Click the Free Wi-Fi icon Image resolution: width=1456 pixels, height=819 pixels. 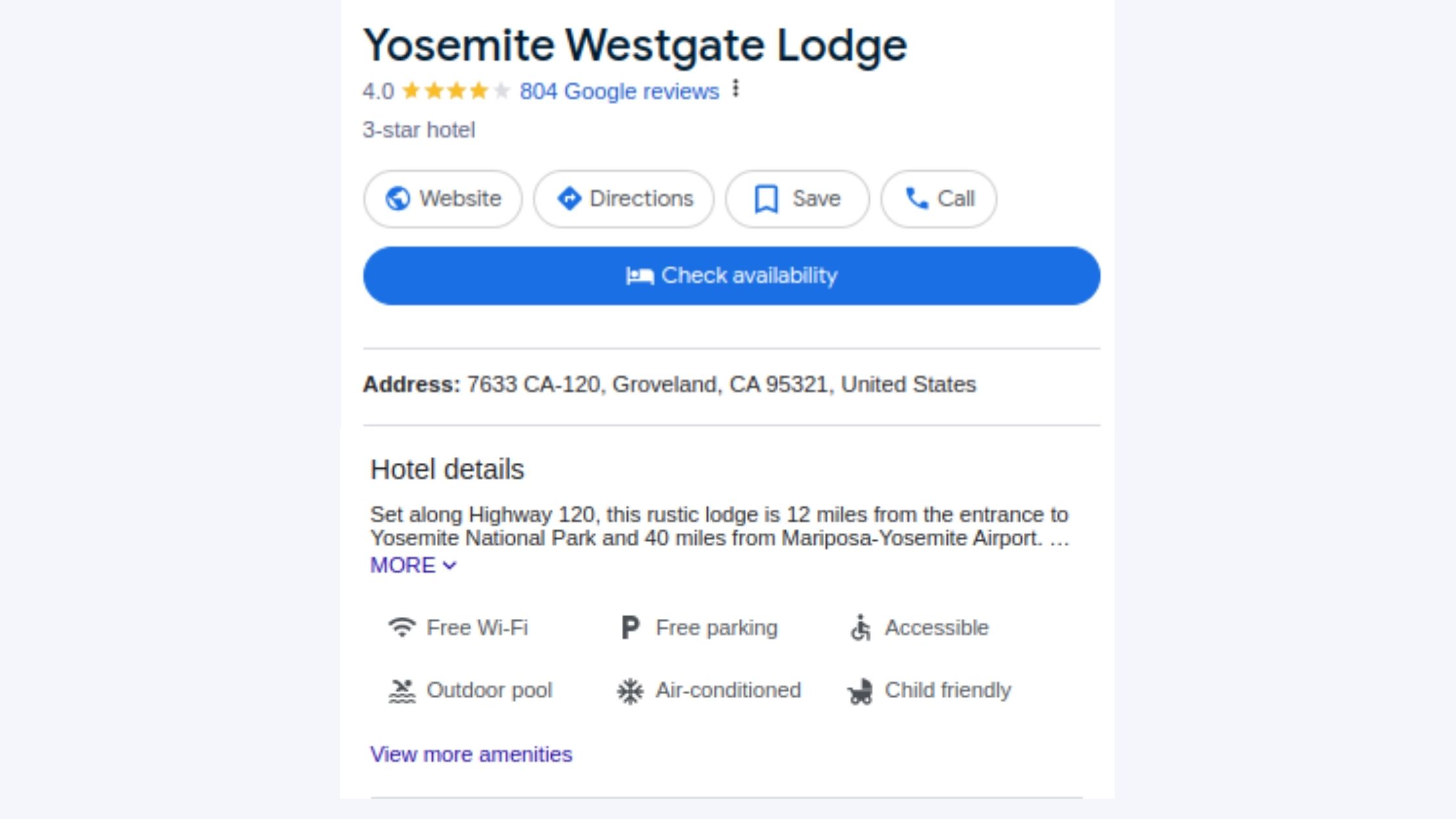point(402,627)
